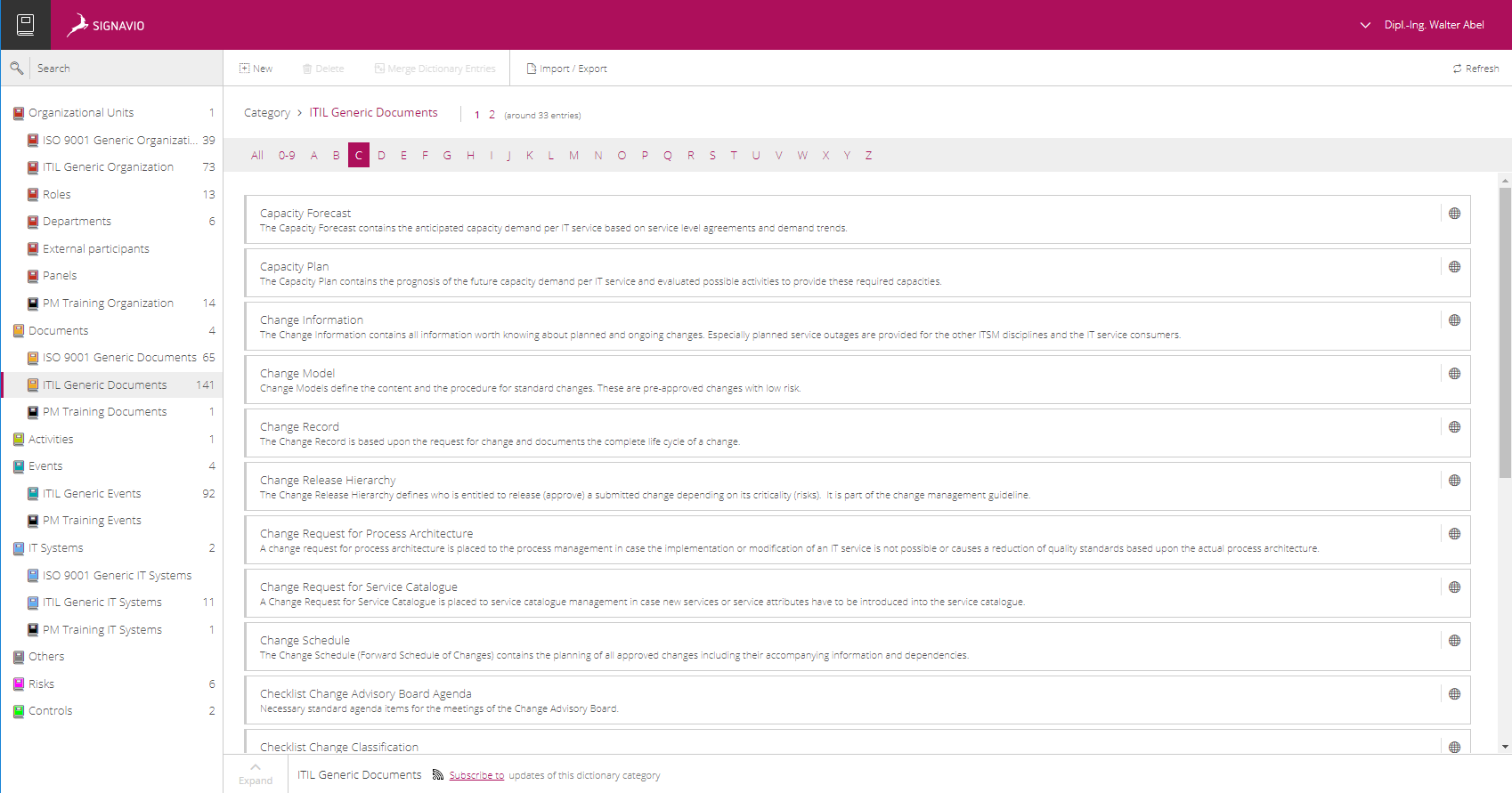Click the Category breadcrumb link
1512x793 pixels.
267,113
